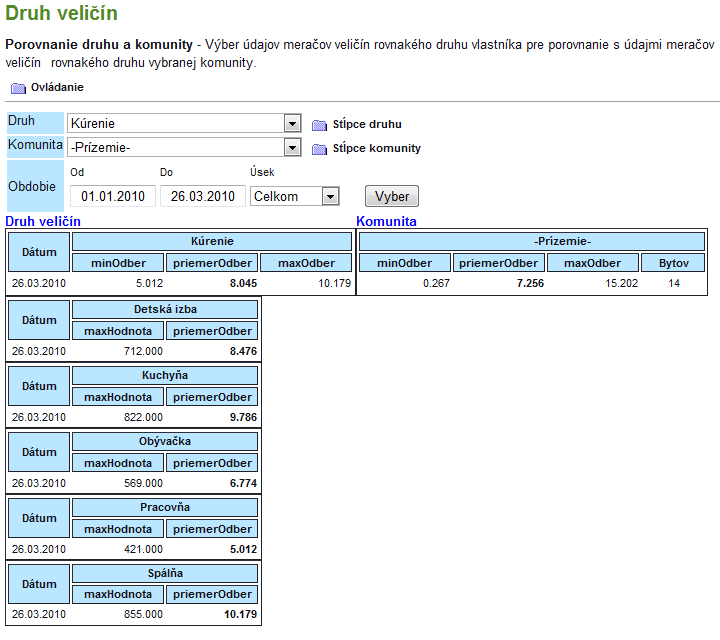Open the Stĺpce druhu link
This screenshot has height=640, width=720.
click(x=367, y=125)
